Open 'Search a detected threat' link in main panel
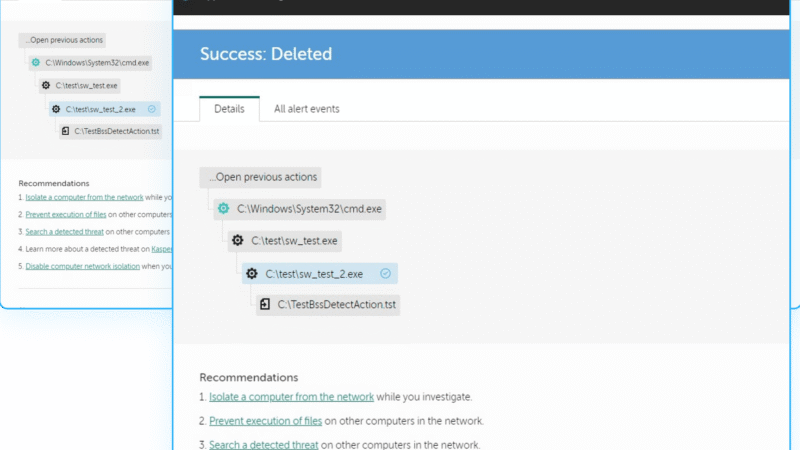 click(x=263, y=444)
